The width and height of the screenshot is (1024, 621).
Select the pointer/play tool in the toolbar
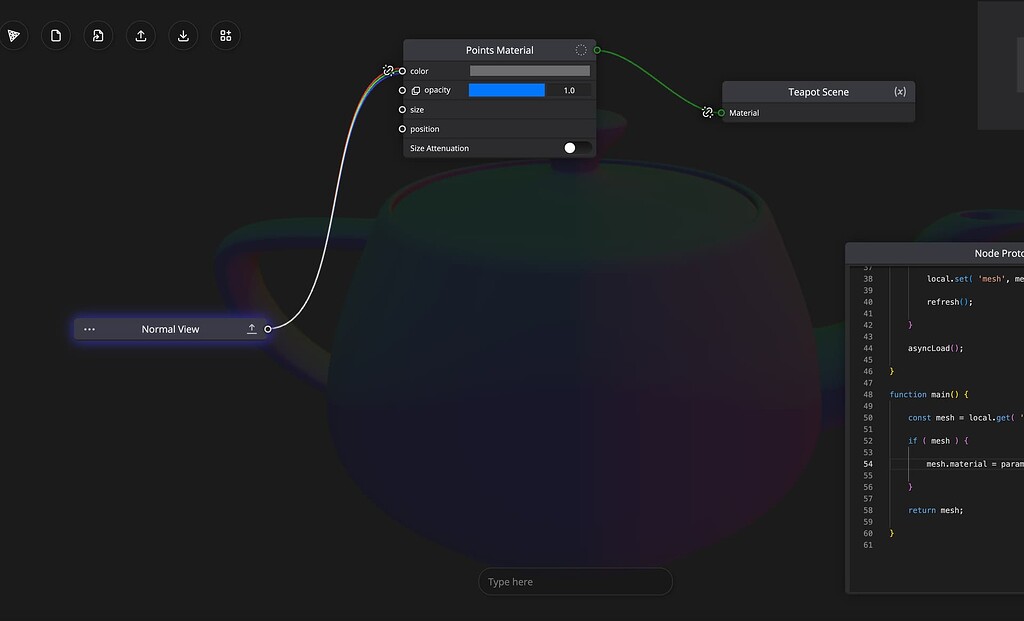tap(14, 35)
